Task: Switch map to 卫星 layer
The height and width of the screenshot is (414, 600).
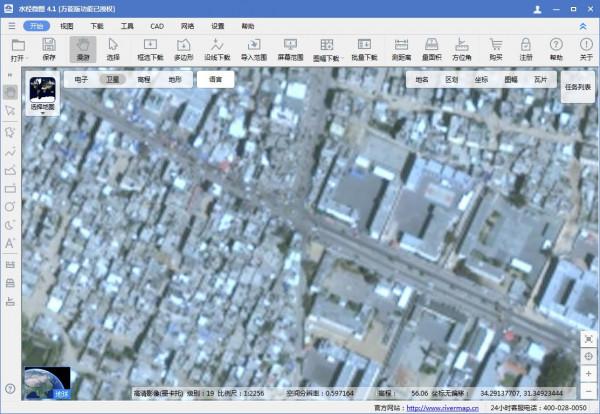Action: coord(112,79)
